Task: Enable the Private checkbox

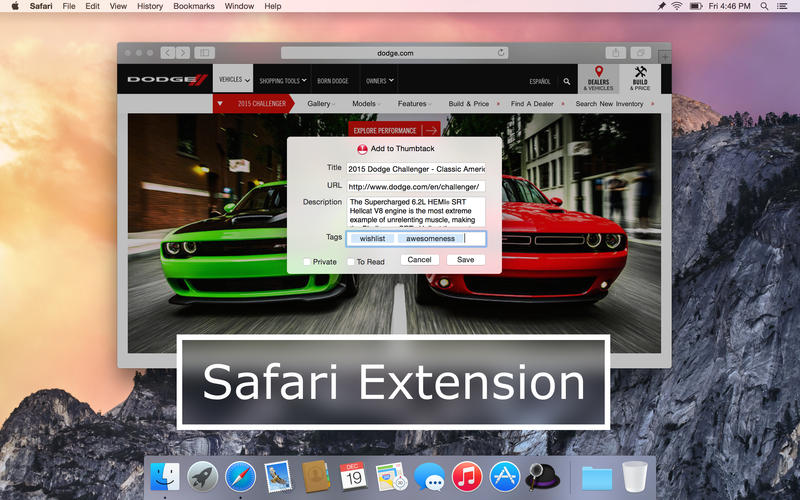Action: (x=307, y=262)
